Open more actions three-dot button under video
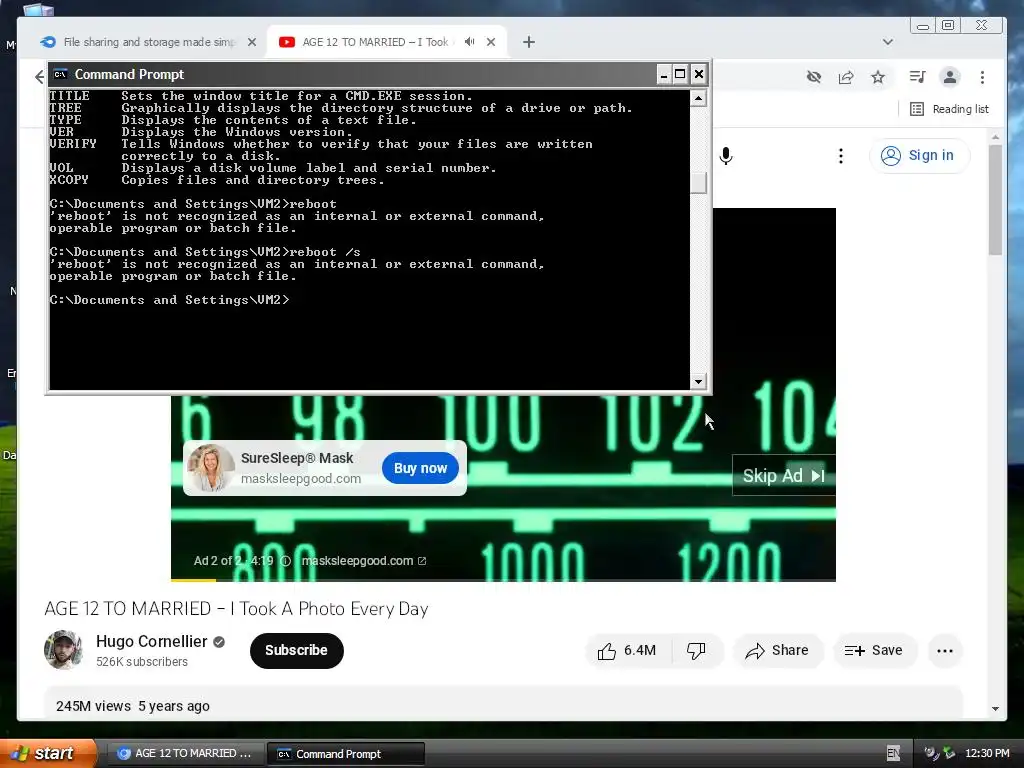 (x=944, y=650)
